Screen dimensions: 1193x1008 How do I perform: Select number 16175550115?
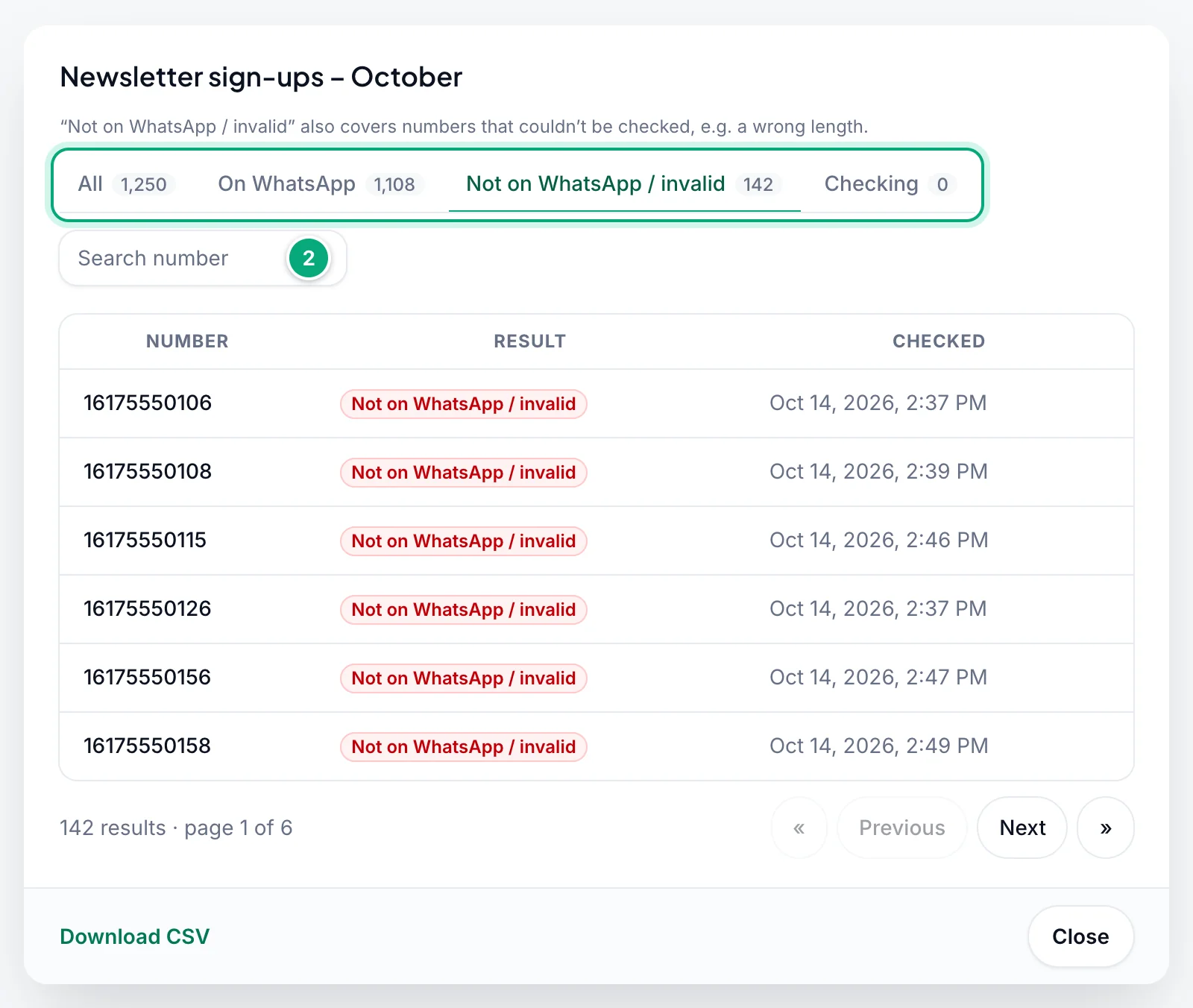(145, 541)
